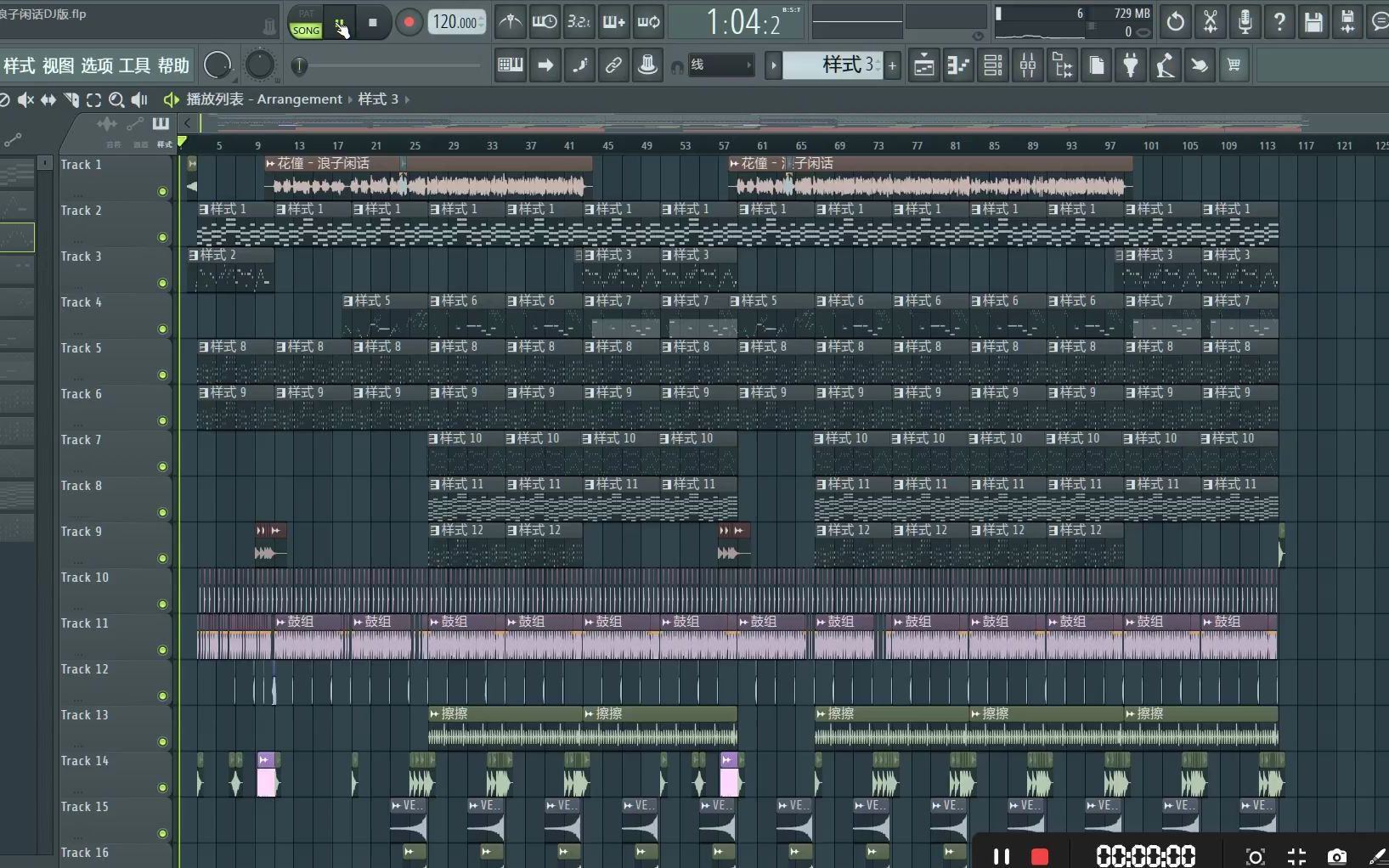Open the content library shopping cart icon
Image resolution: width=1389 pixels, height=868 pixels.
coord(1234,65)
